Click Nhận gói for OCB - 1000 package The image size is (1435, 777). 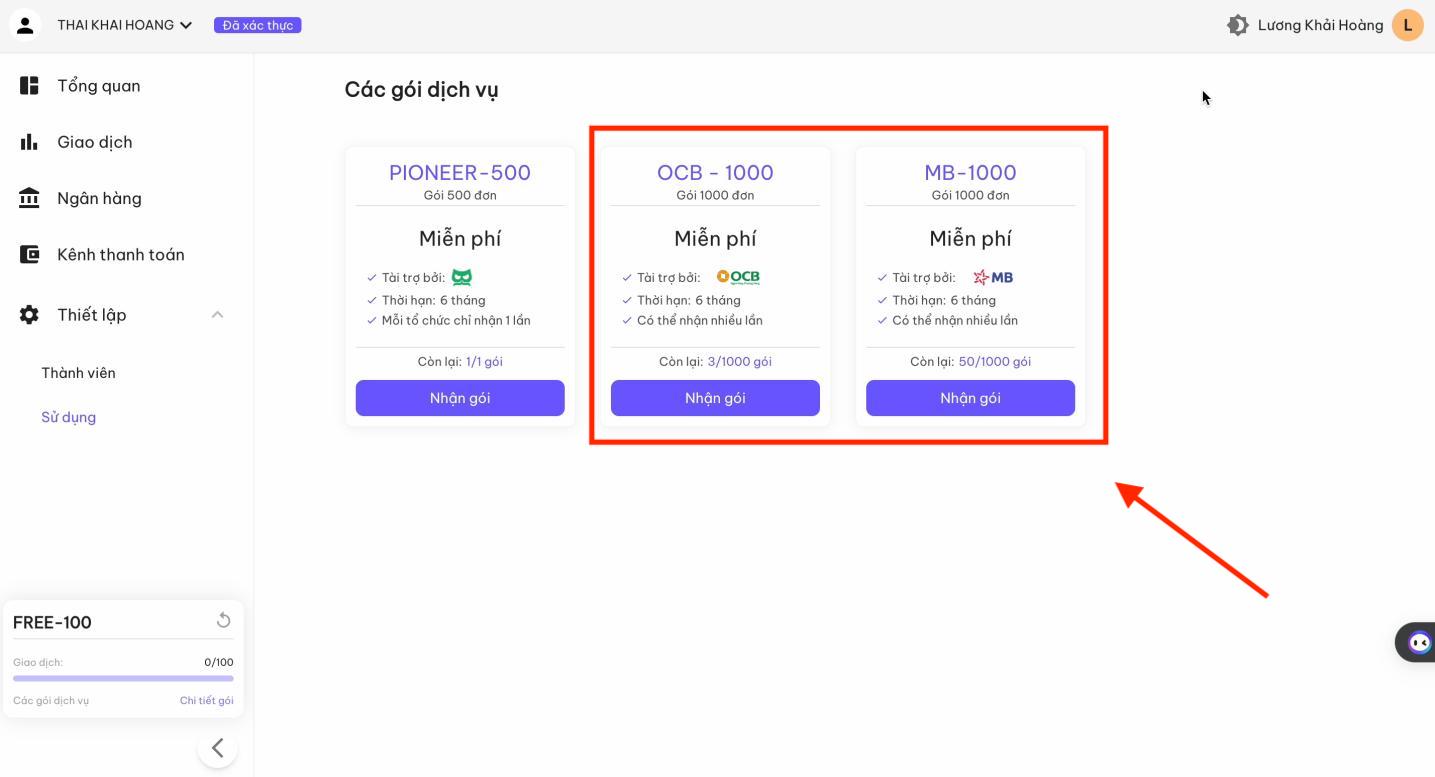(715, 398)
